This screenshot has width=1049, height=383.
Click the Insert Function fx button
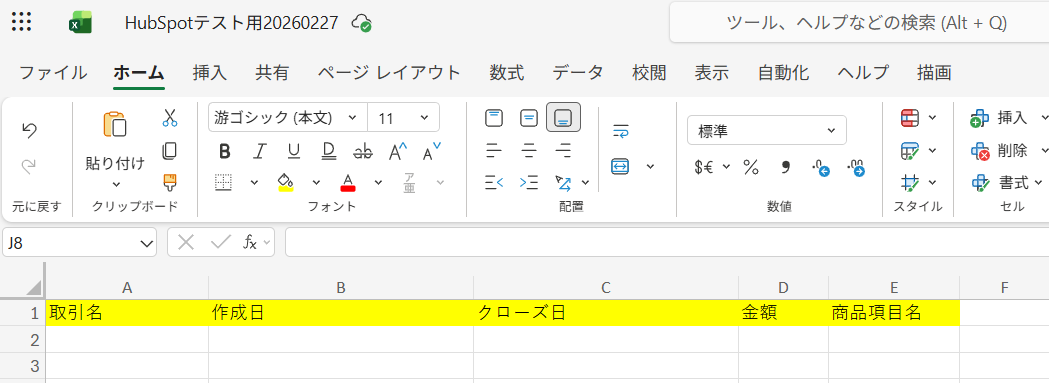click(250, 242)
